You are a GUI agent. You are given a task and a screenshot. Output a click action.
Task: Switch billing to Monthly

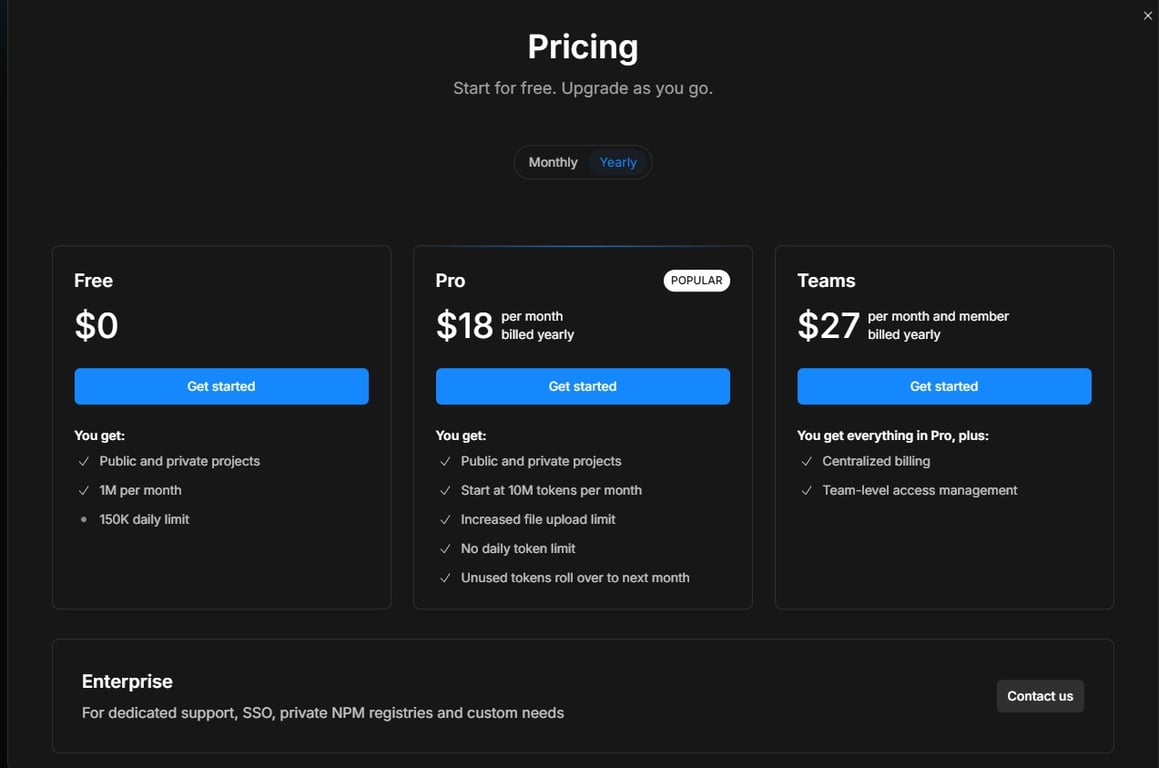(x=553, y=162)
